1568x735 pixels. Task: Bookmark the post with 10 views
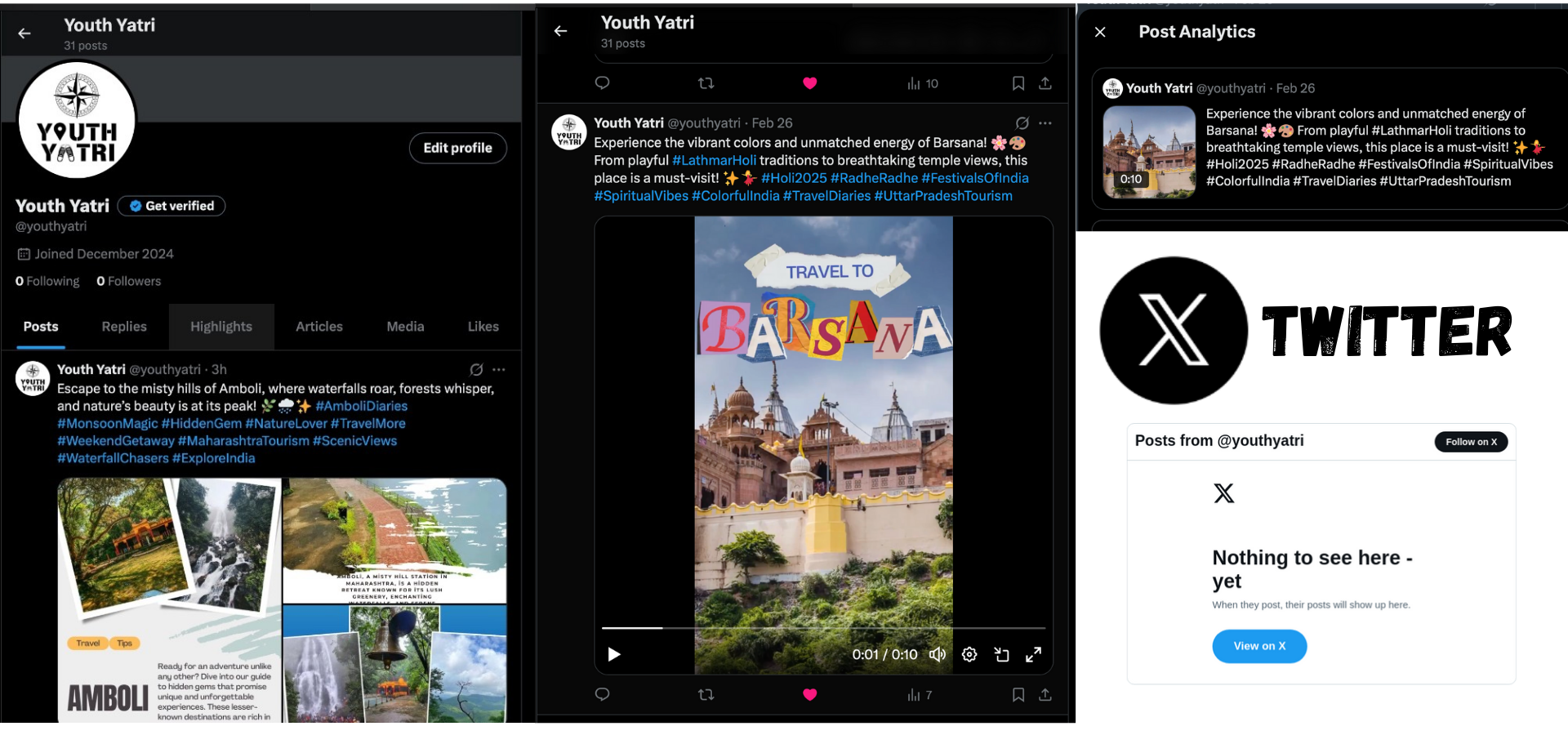pyautogui.click(x=1018, y=83)
